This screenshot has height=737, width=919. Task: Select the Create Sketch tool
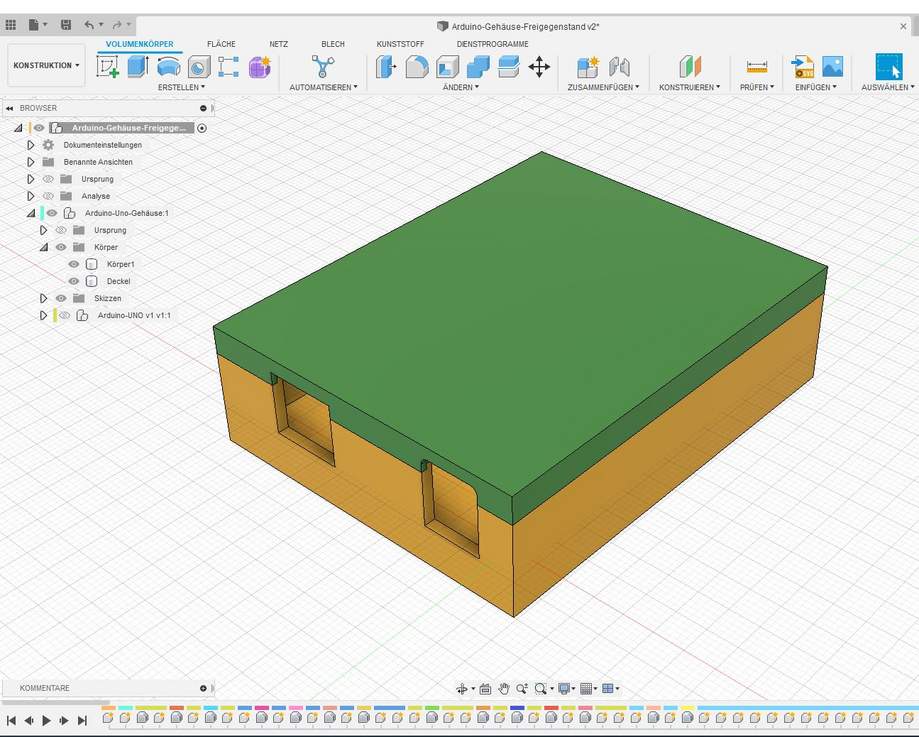pyautogui.click(x=107, y=67)
